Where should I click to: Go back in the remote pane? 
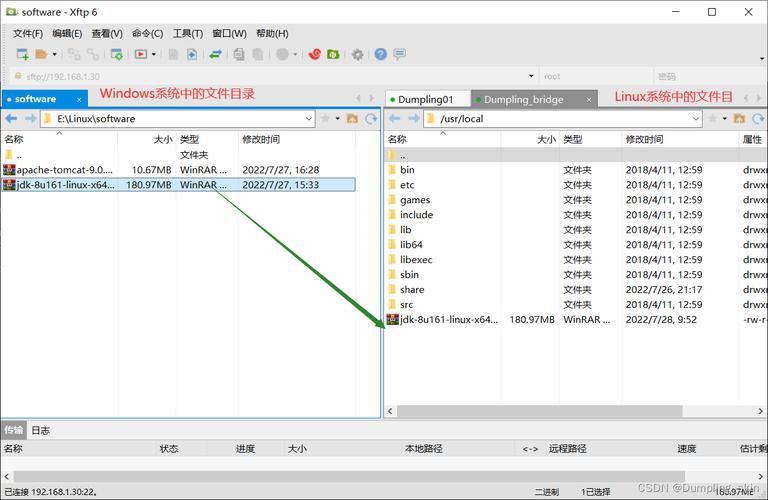[395, 119]
